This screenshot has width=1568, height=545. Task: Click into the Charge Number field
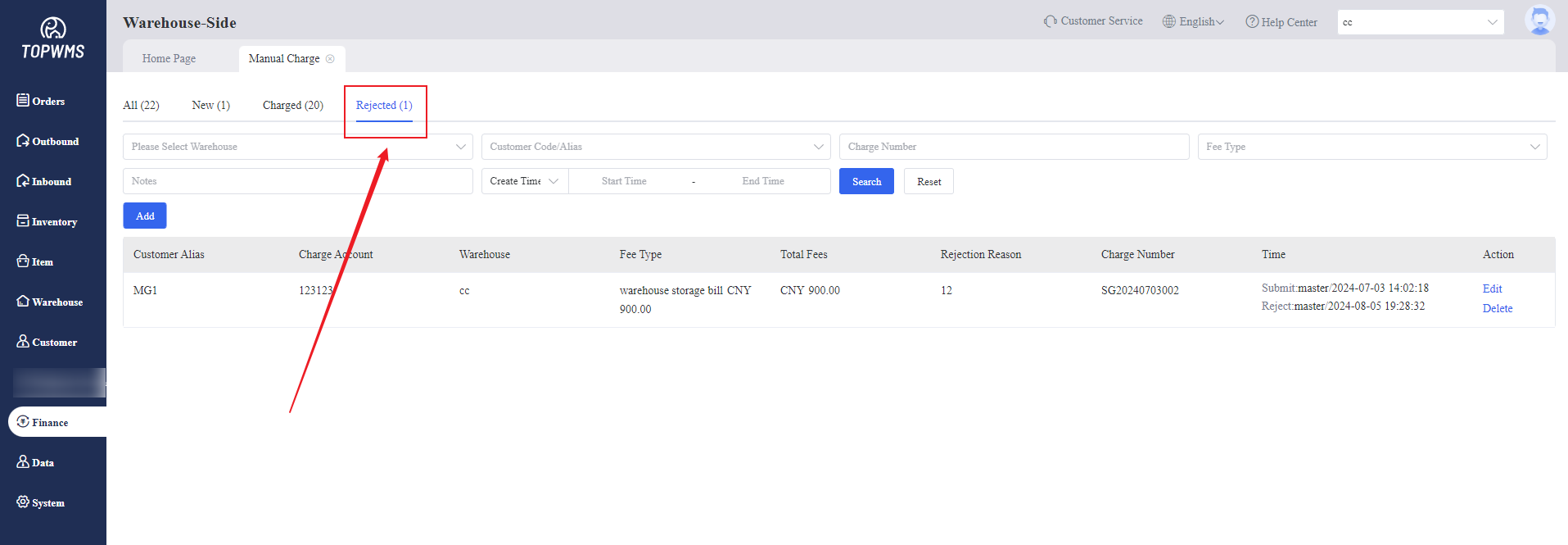point(1013,147)
